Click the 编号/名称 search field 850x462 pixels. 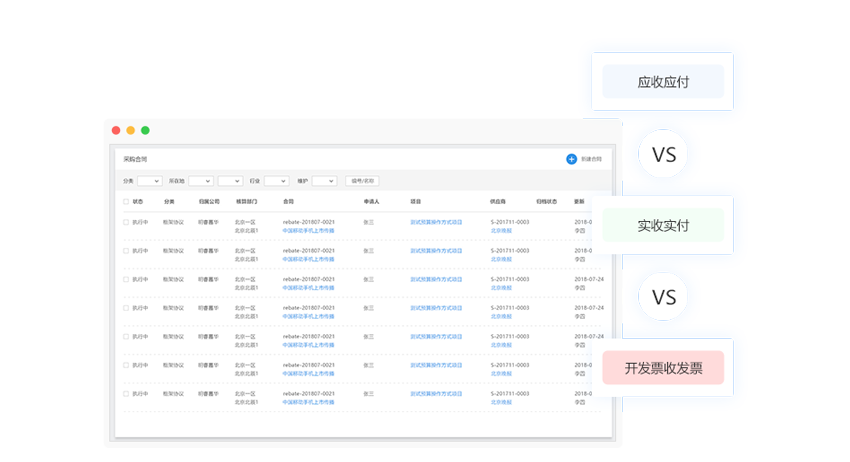(362, 181)
